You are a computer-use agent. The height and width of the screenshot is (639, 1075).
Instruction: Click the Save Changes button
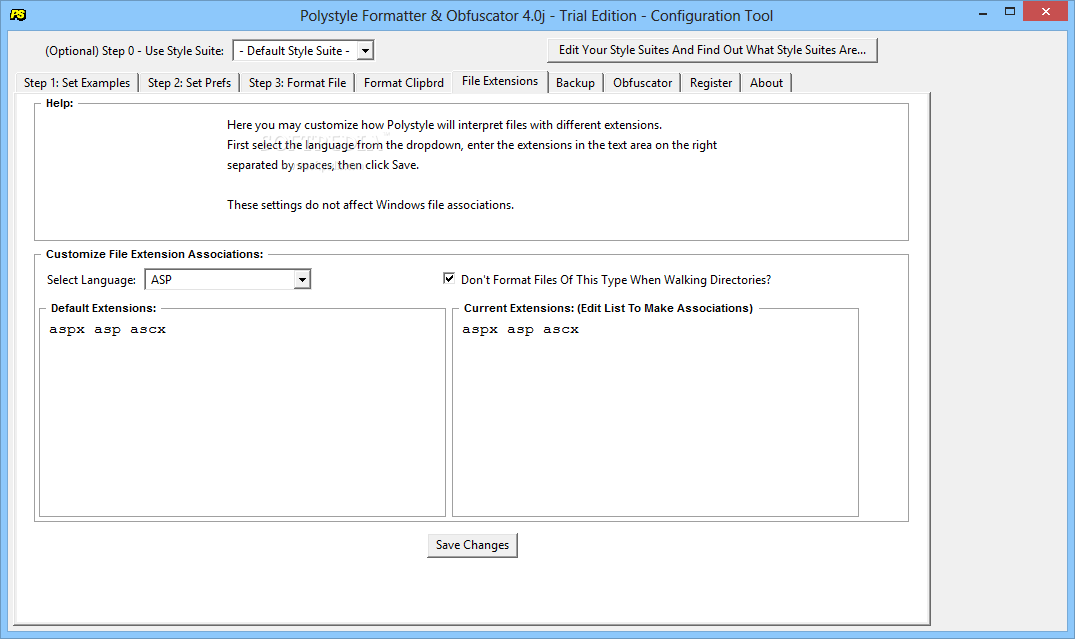472,545
